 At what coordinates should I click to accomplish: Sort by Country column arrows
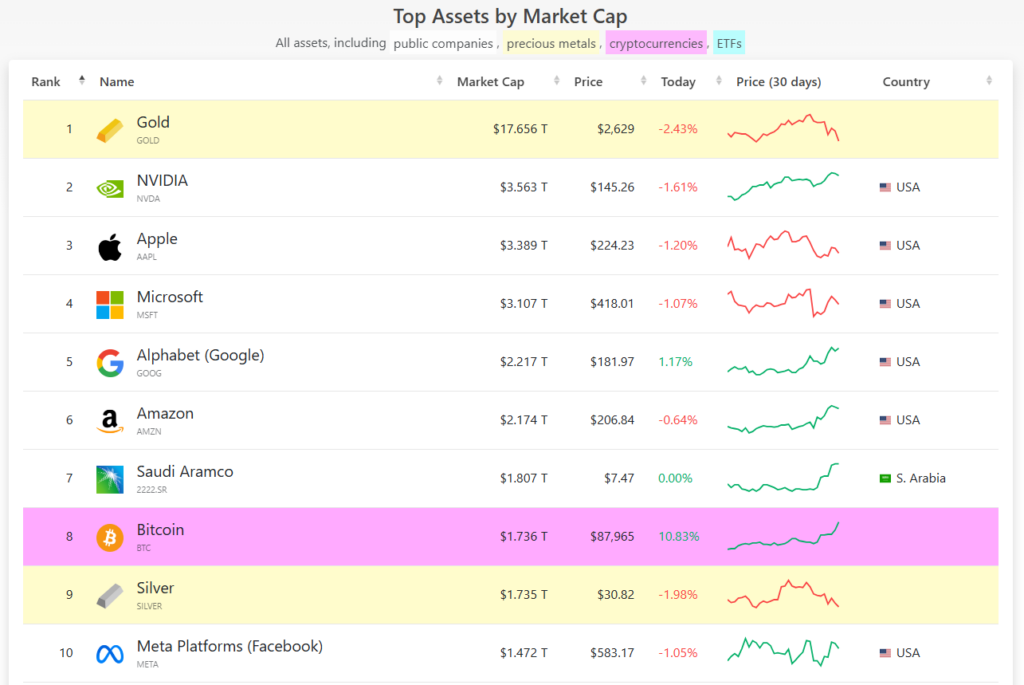pyautogui.click(x=989, y=82)
